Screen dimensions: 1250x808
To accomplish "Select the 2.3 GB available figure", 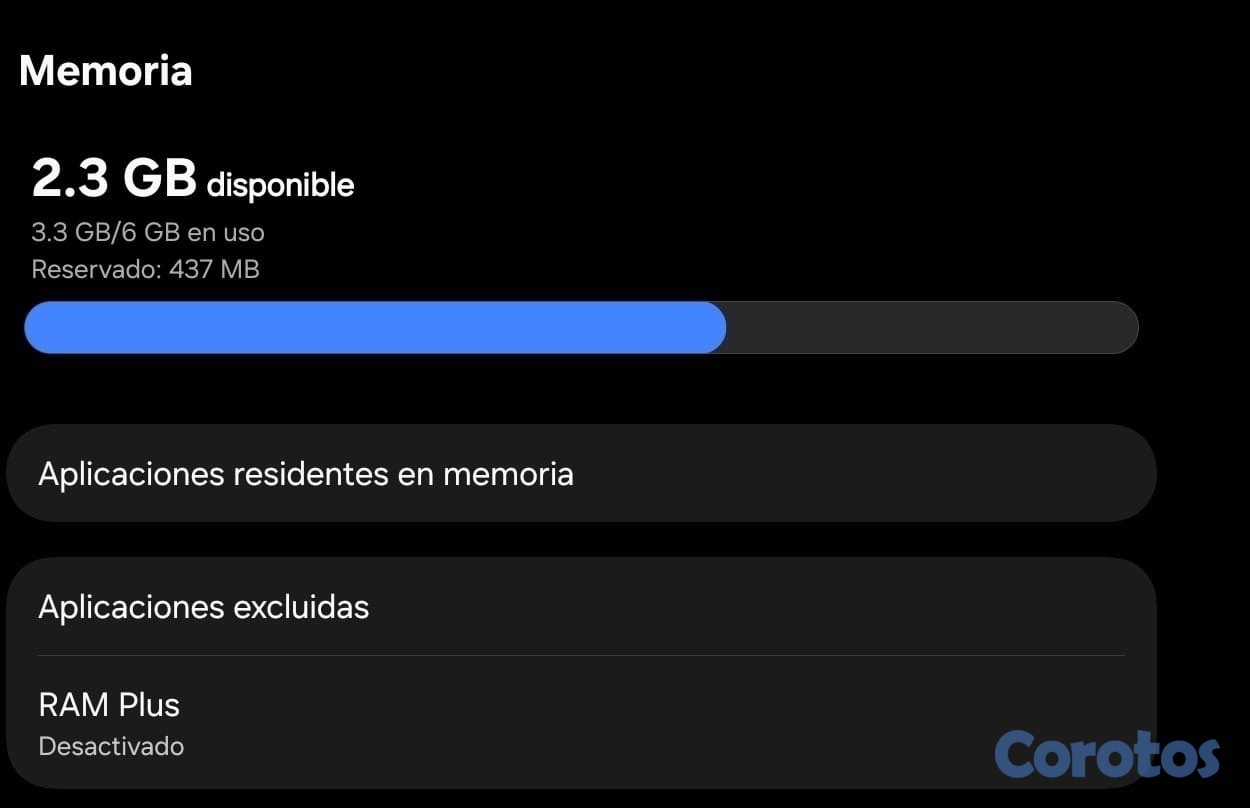I will click(114, 179).
